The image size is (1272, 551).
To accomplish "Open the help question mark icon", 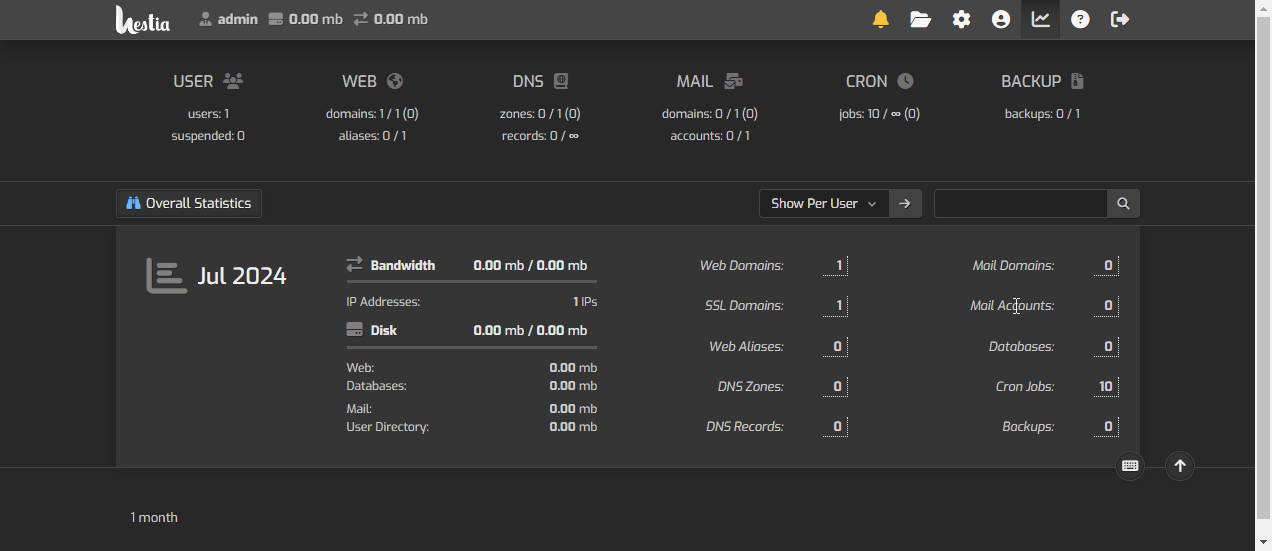I will (x=1080, y=19).
